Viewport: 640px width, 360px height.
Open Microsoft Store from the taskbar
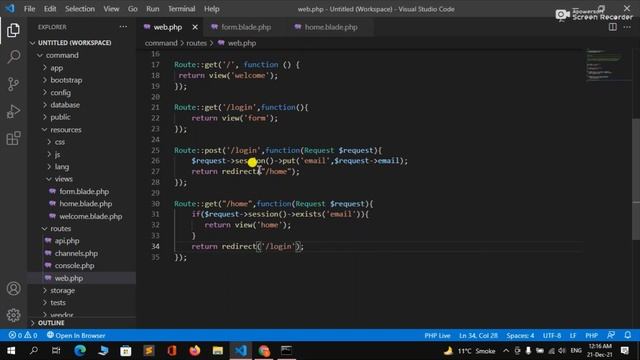126,351
